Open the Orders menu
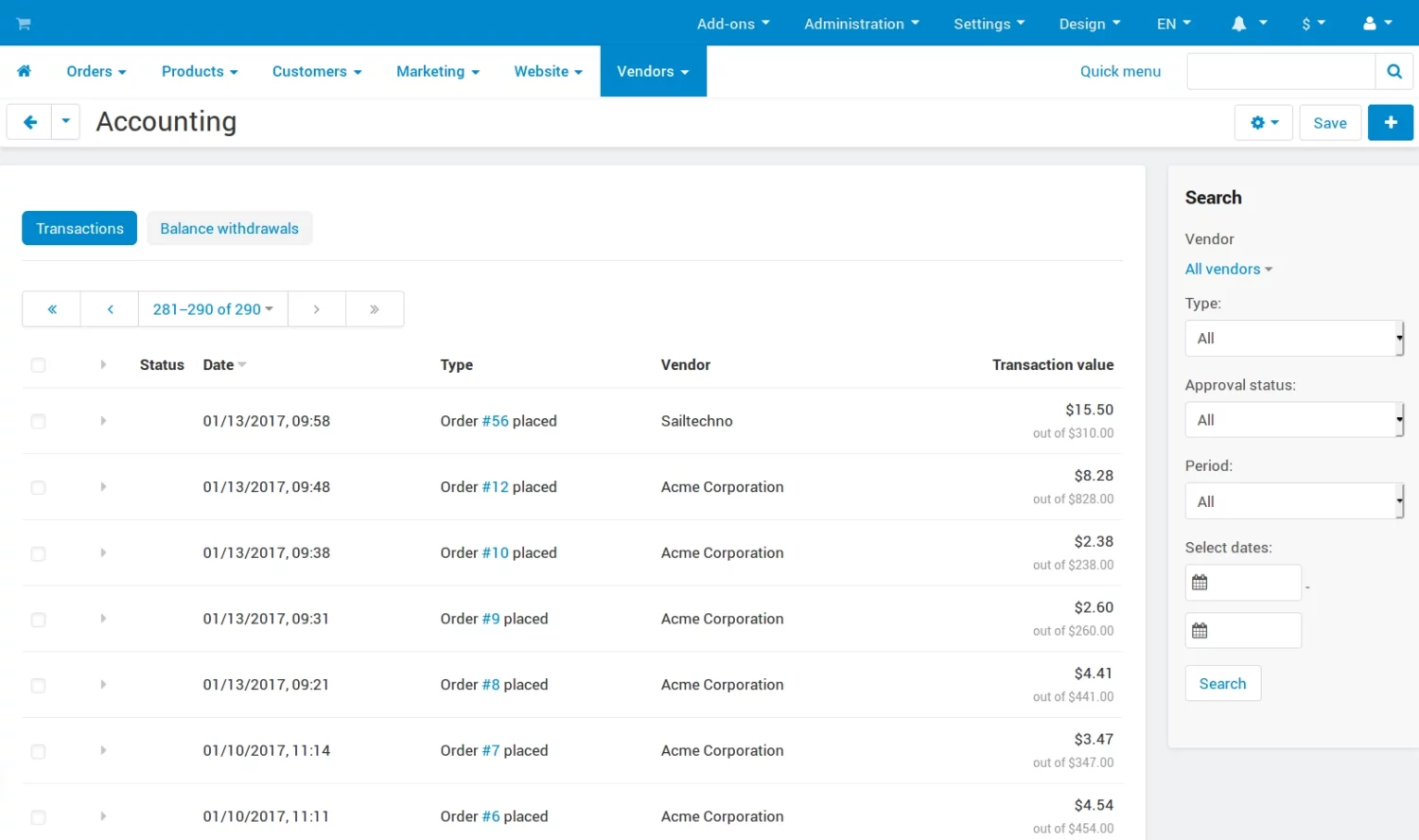The image size is (1419, 840). (x=96, y=71)
